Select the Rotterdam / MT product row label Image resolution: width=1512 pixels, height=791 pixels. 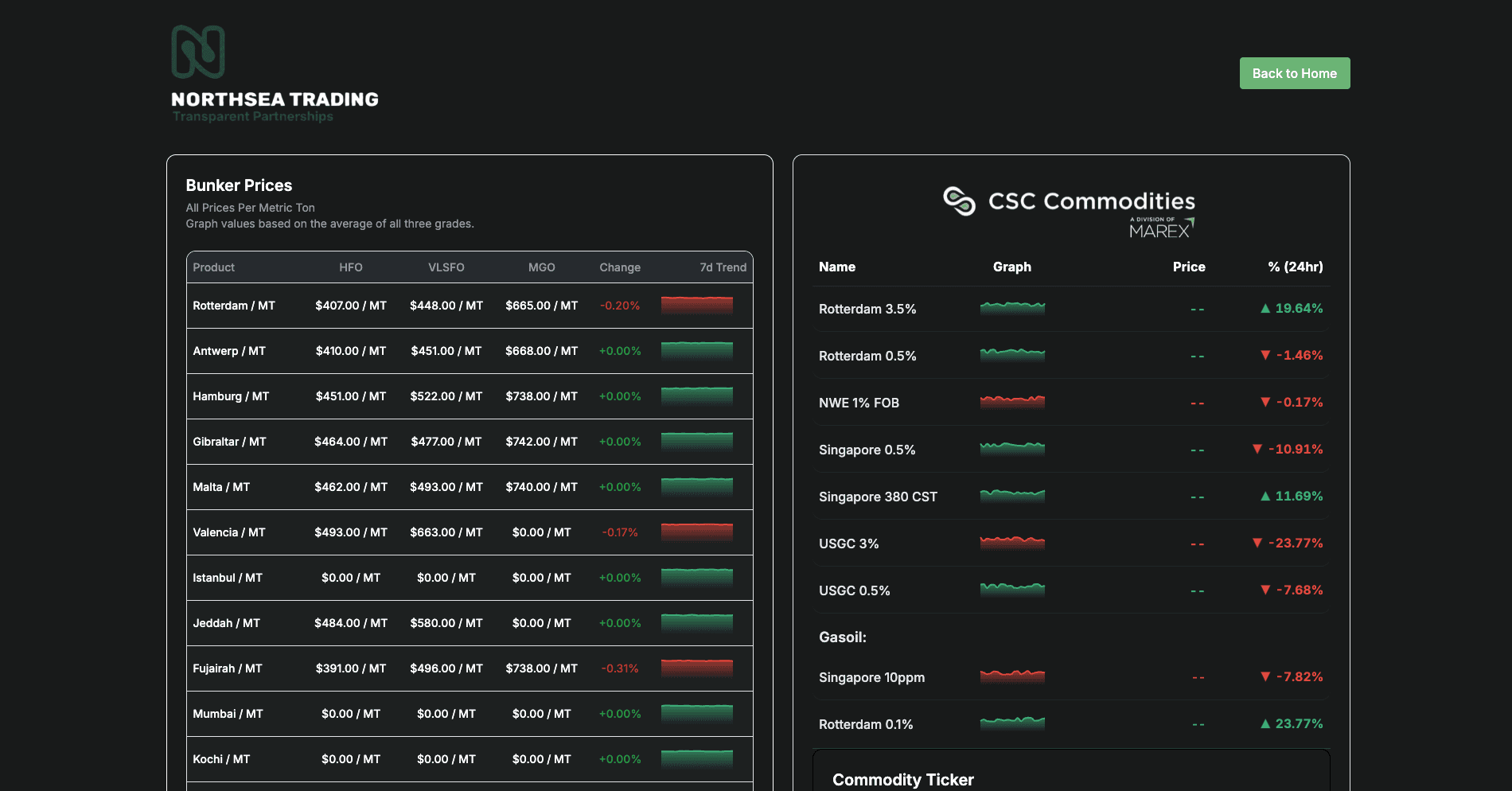coord(234,306)
